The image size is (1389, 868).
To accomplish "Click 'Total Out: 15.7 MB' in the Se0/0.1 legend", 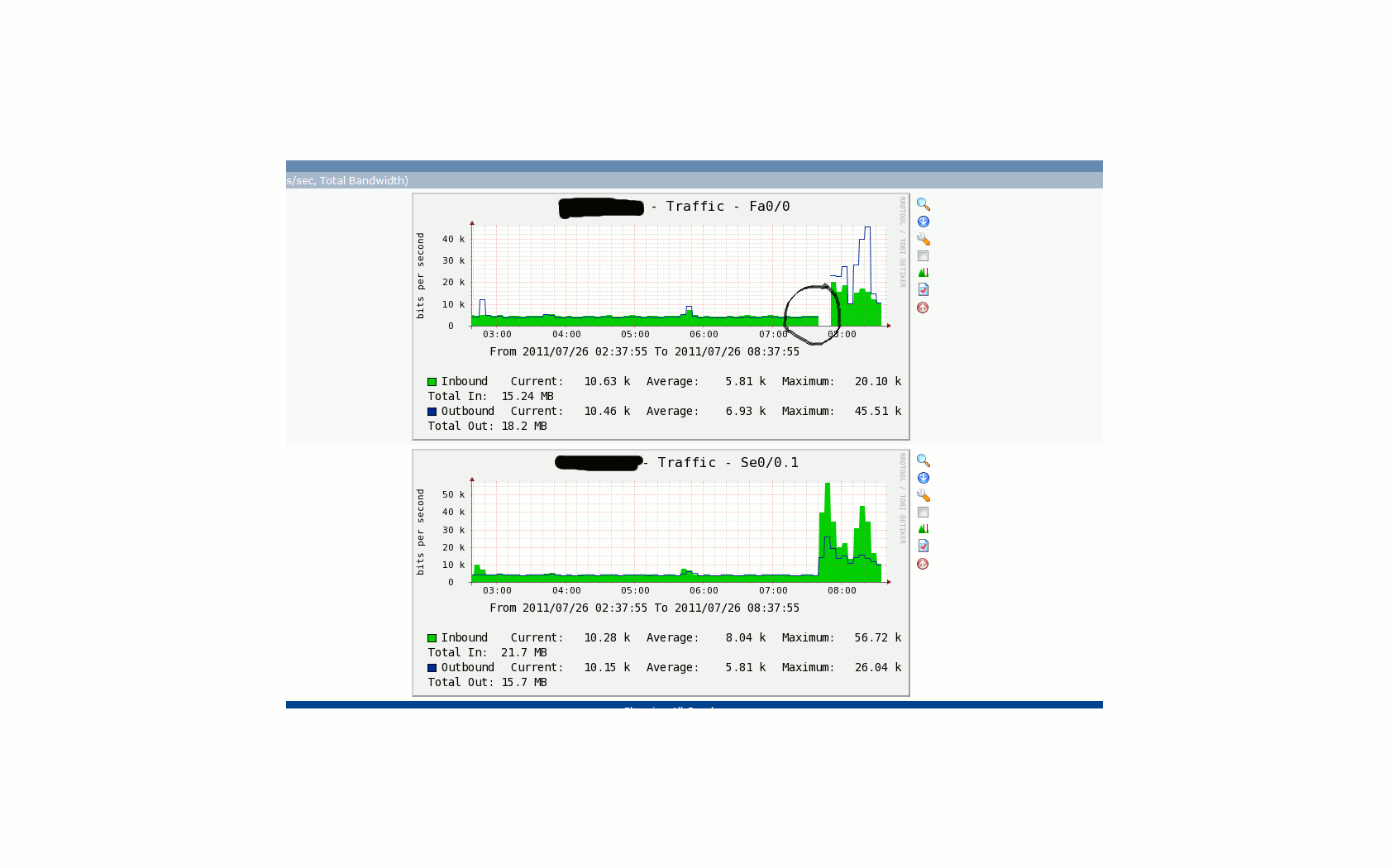I will (x=487, y=683).
